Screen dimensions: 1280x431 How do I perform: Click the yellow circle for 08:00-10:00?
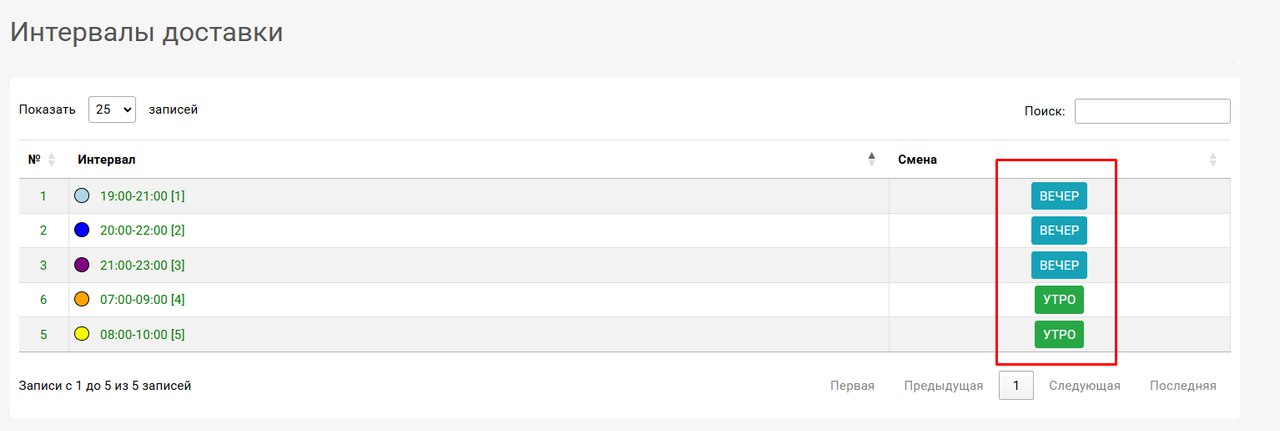82,334
